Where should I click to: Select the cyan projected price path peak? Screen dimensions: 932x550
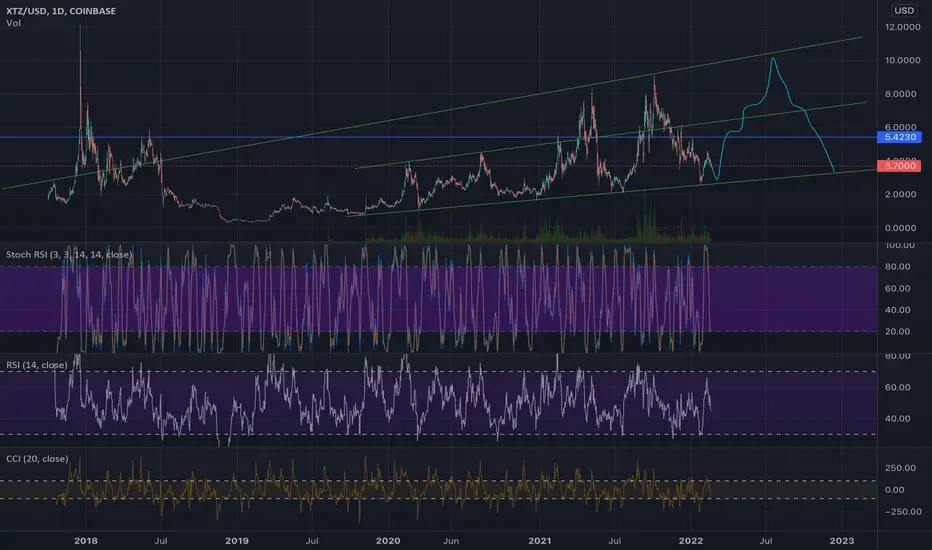(773, 58)
